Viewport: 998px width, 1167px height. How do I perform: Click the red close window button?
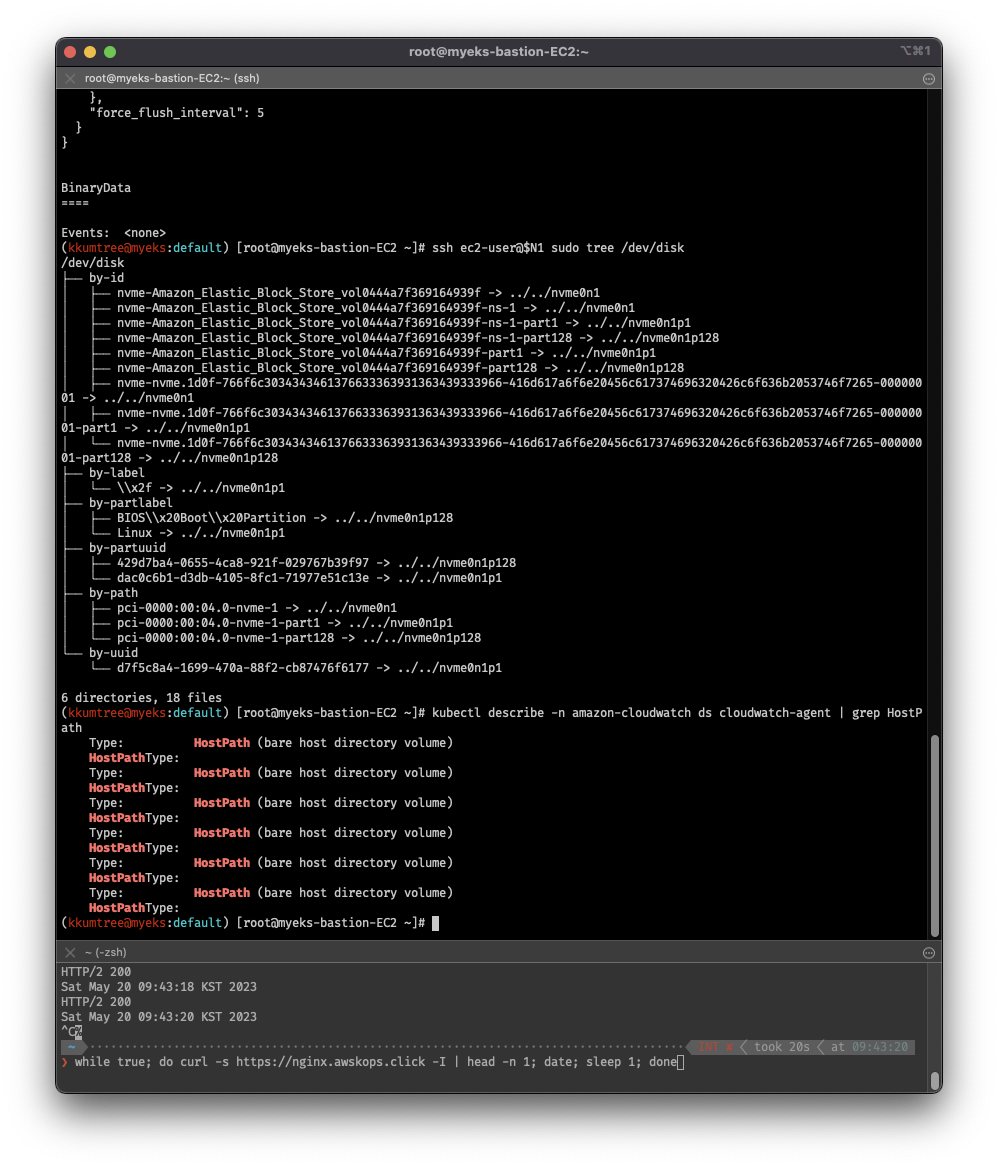(x=71, y=52)
